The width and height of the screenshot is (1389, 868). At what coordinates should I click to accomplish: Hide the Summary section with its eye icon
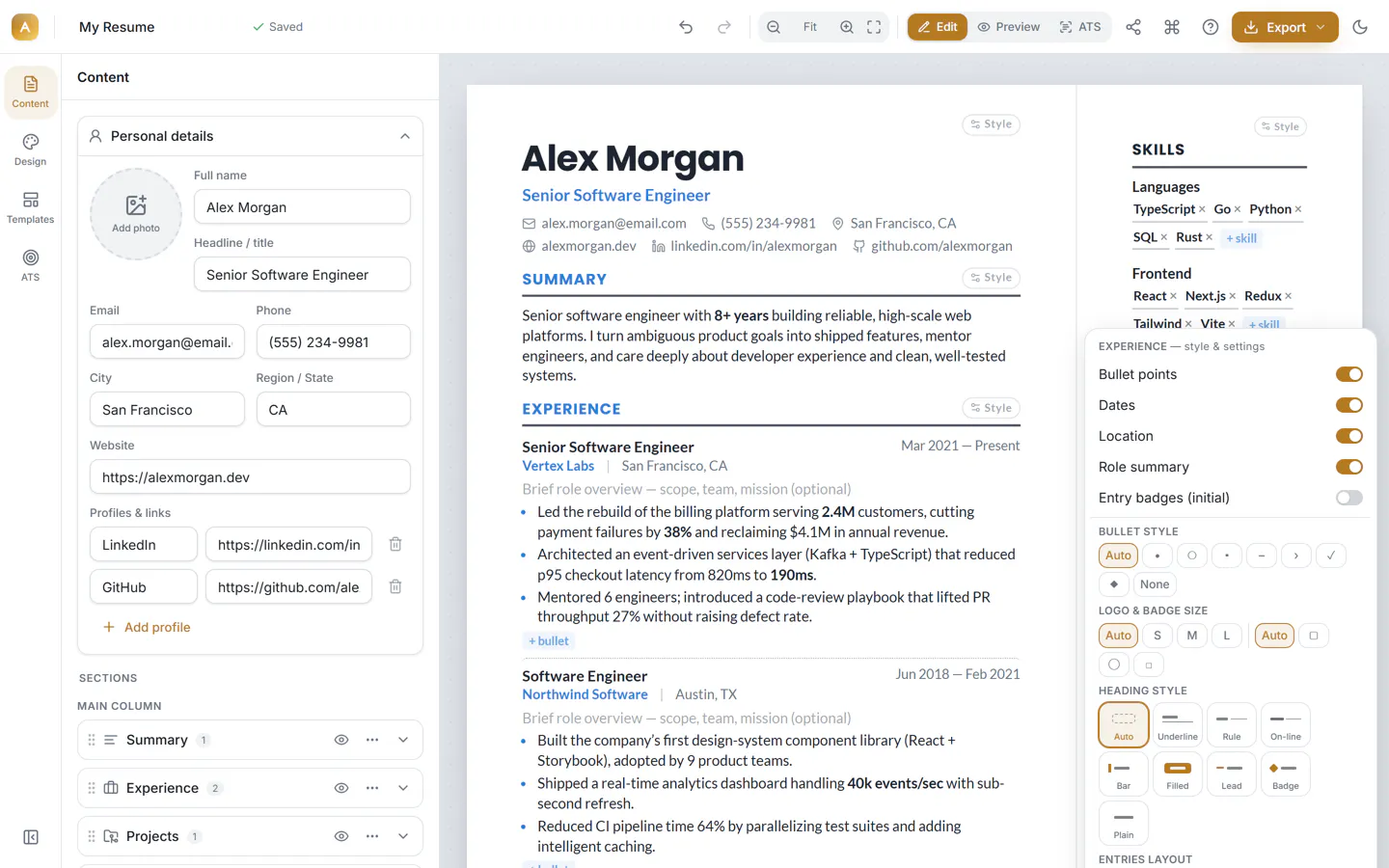pyautogui.click(x=341, y=740)
